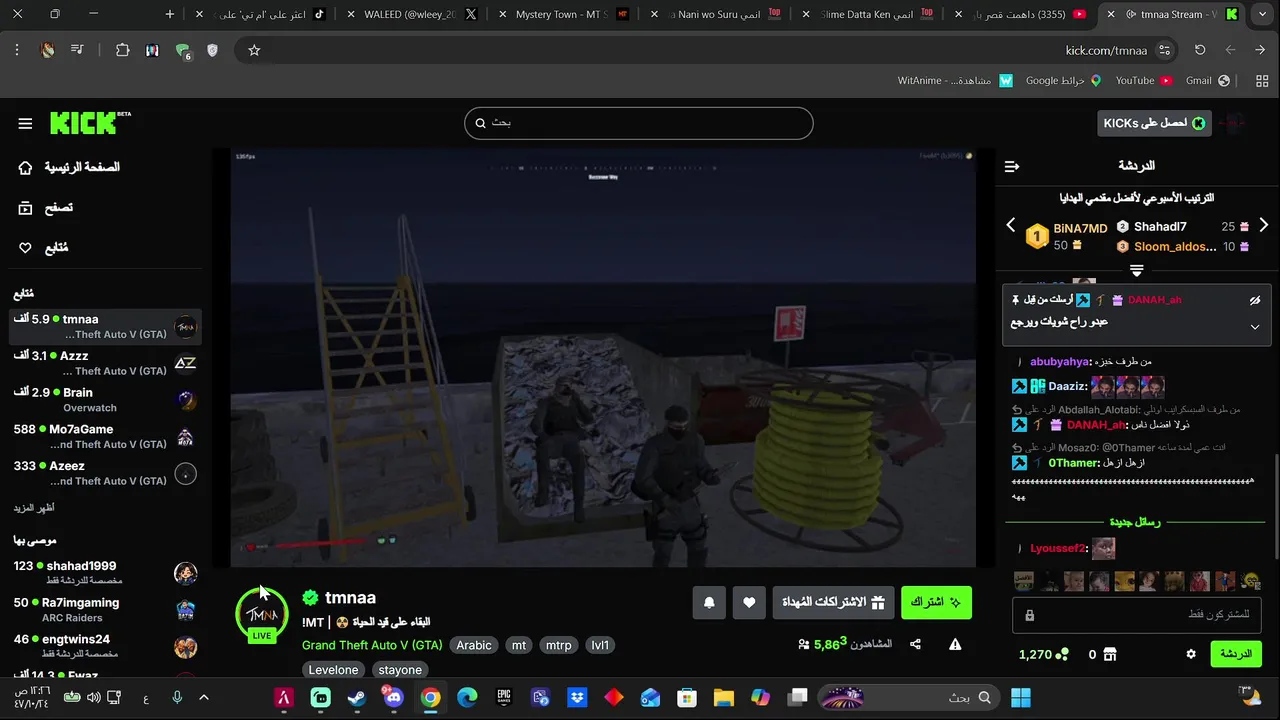Open recommended channel engtwins24
The image size is (1280, 720).
[x=105, y=646]
